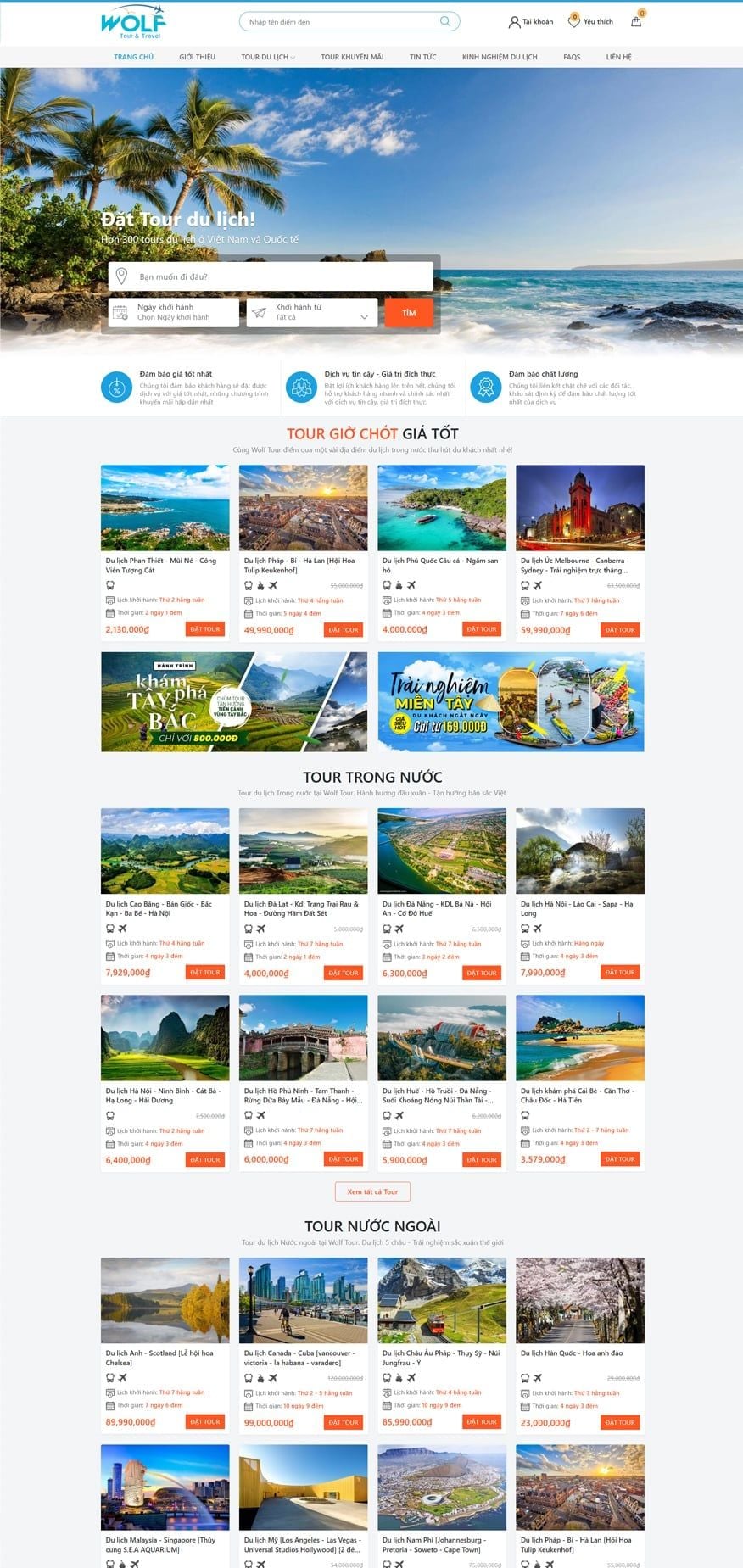Screen dimensions: 743x1568
Task: Click the search magnifier icon in header
Action: point(444,21)
